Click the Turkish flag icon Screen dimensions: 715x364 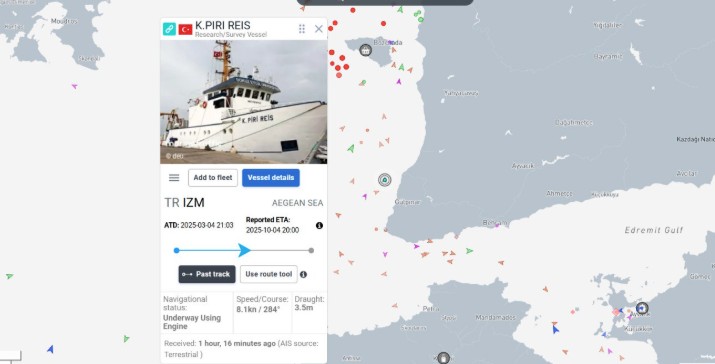[185, 29]
